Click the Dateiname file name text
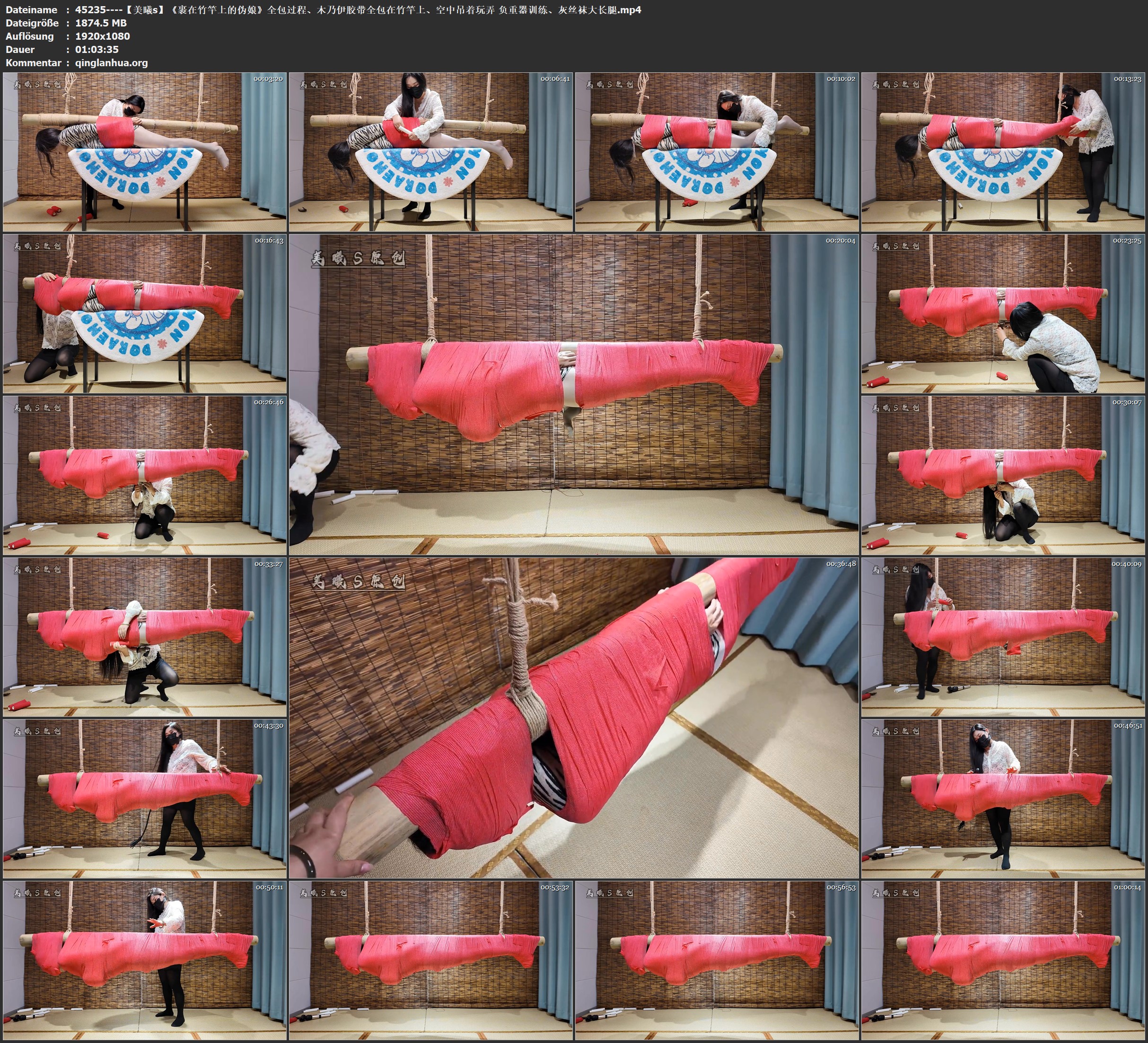This screenshot has height=1043, width=1148. point(358,9)
